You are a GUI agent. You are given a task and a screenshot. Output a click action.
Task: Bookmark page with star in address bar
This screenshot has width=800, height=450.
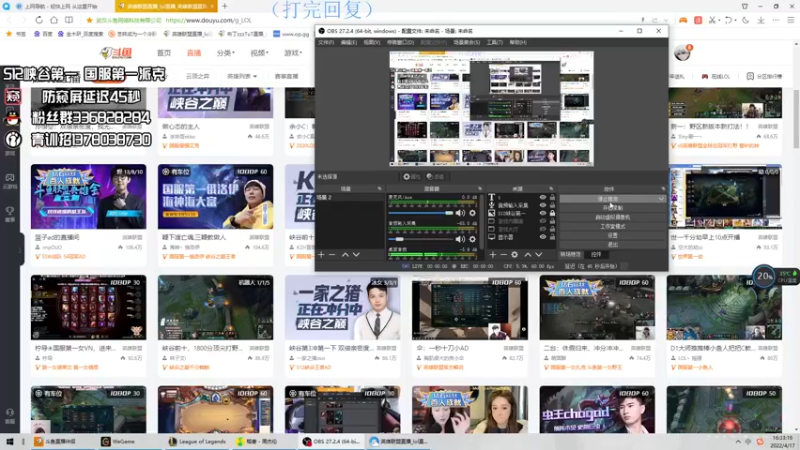(x=89, y=20)
